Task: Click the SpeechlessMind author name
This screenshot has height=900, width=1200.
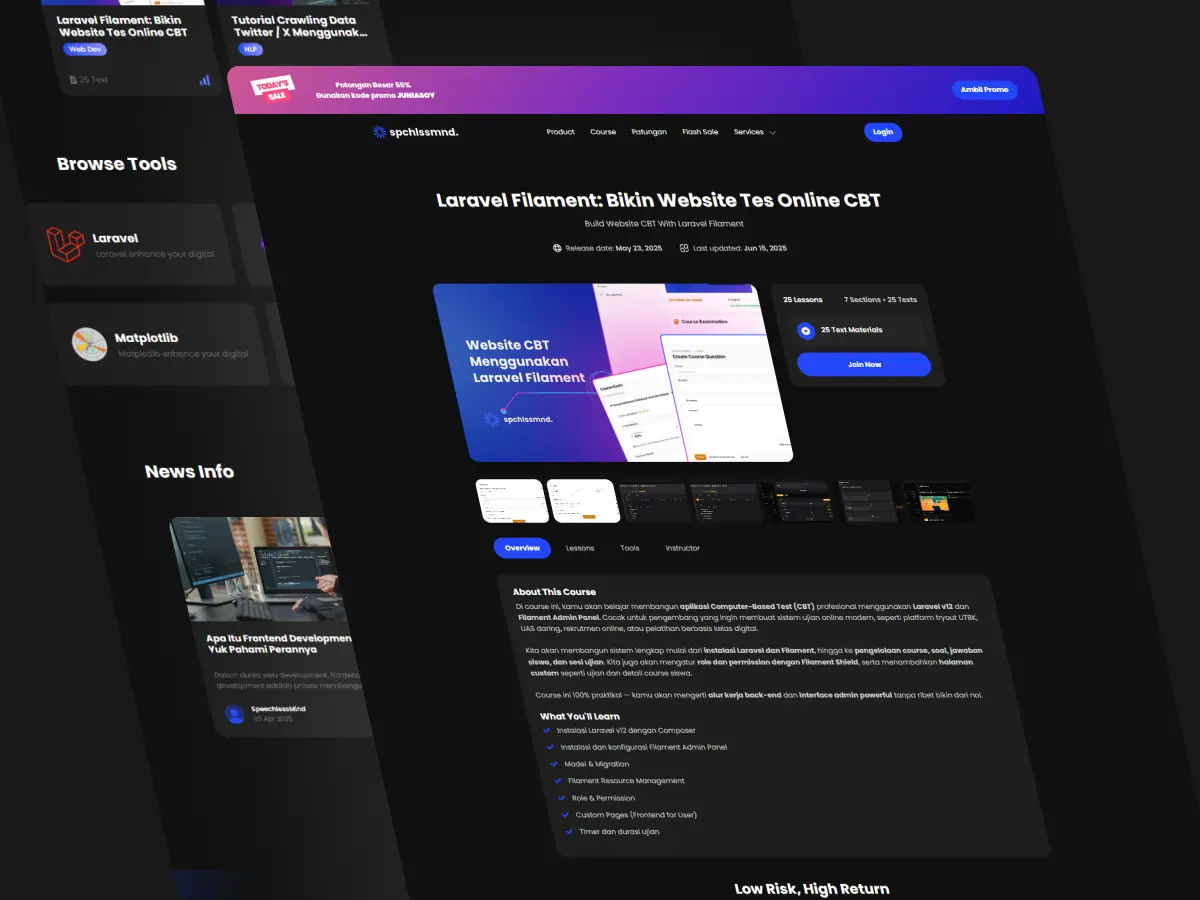Action: (279, 709)
